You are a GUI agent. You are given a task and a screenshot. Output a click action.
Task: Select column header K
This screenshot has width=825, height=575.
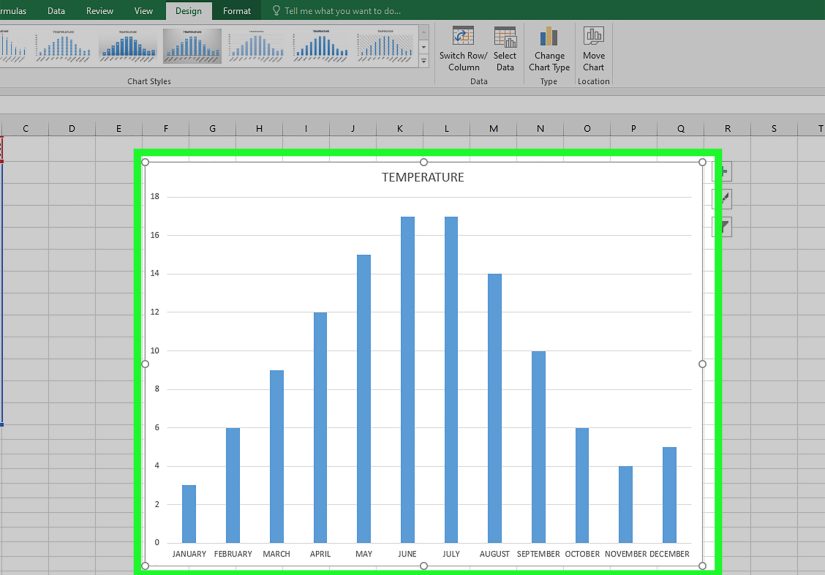pyautogui.click(x=400, y=128)
